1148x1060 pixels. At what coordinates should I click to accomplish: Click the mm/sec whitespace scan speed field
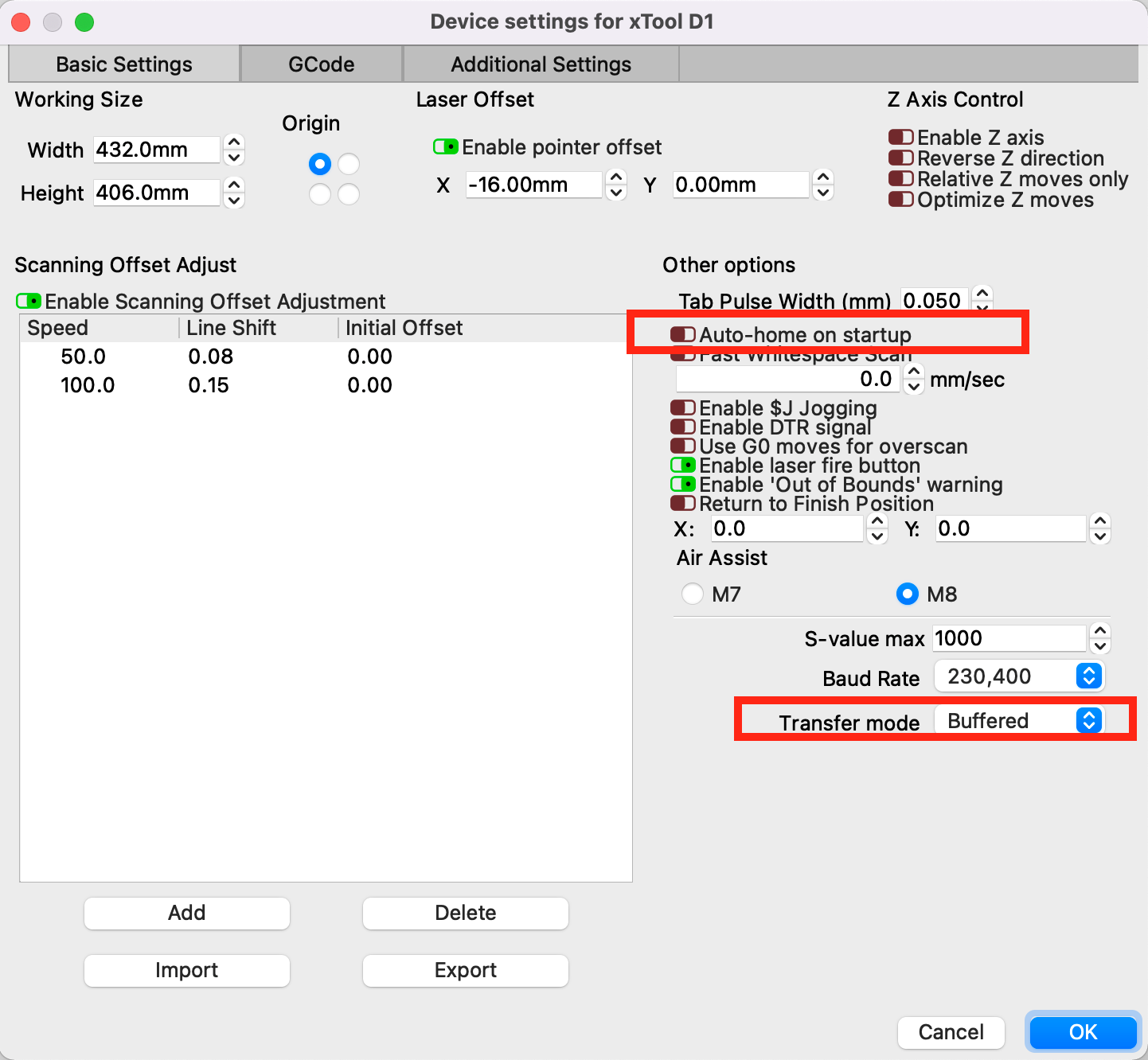787,379
